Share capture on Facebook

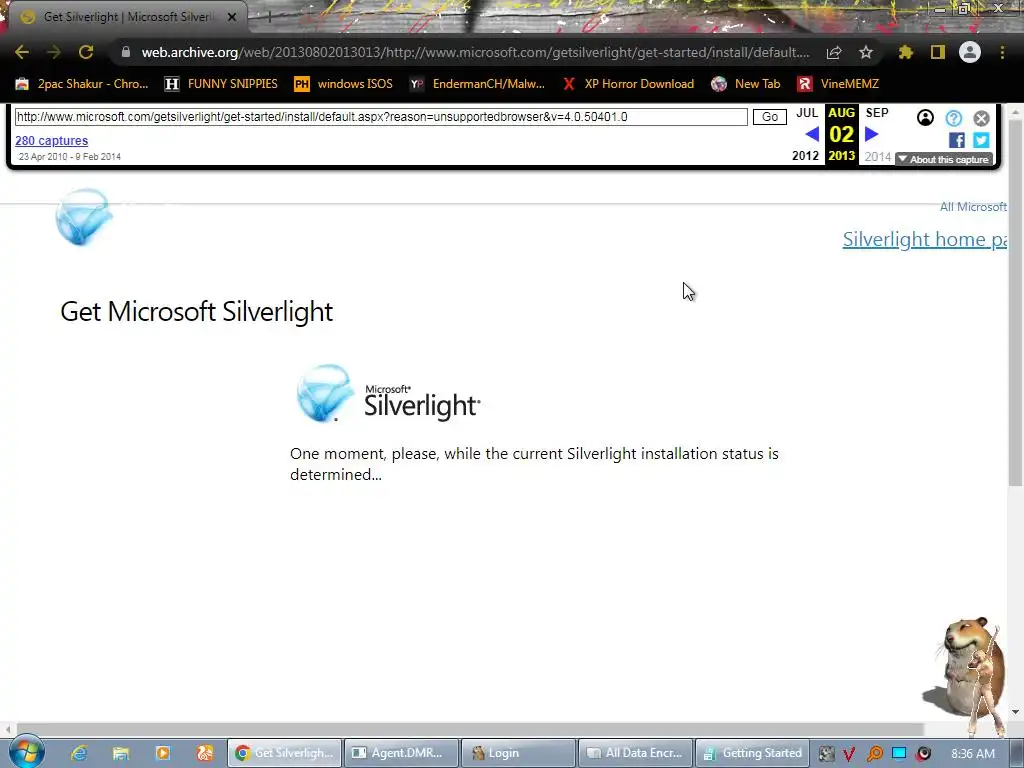[957, 140]
